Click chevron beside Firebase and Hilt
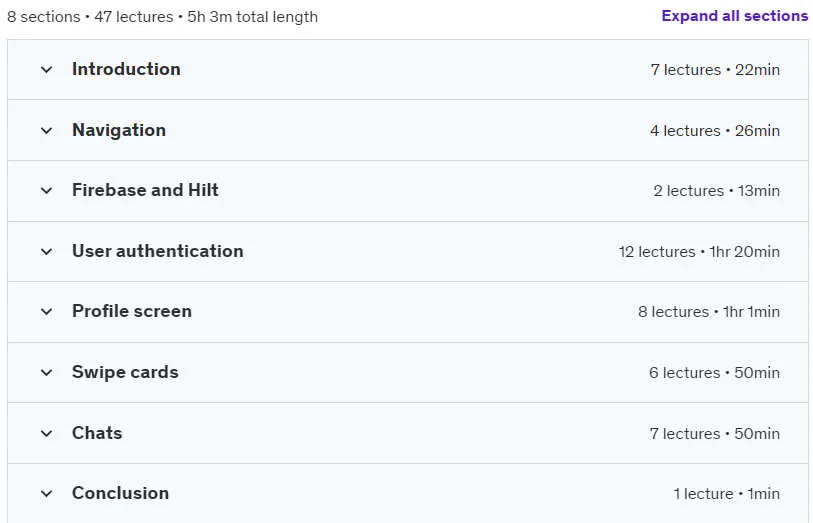 47,191
